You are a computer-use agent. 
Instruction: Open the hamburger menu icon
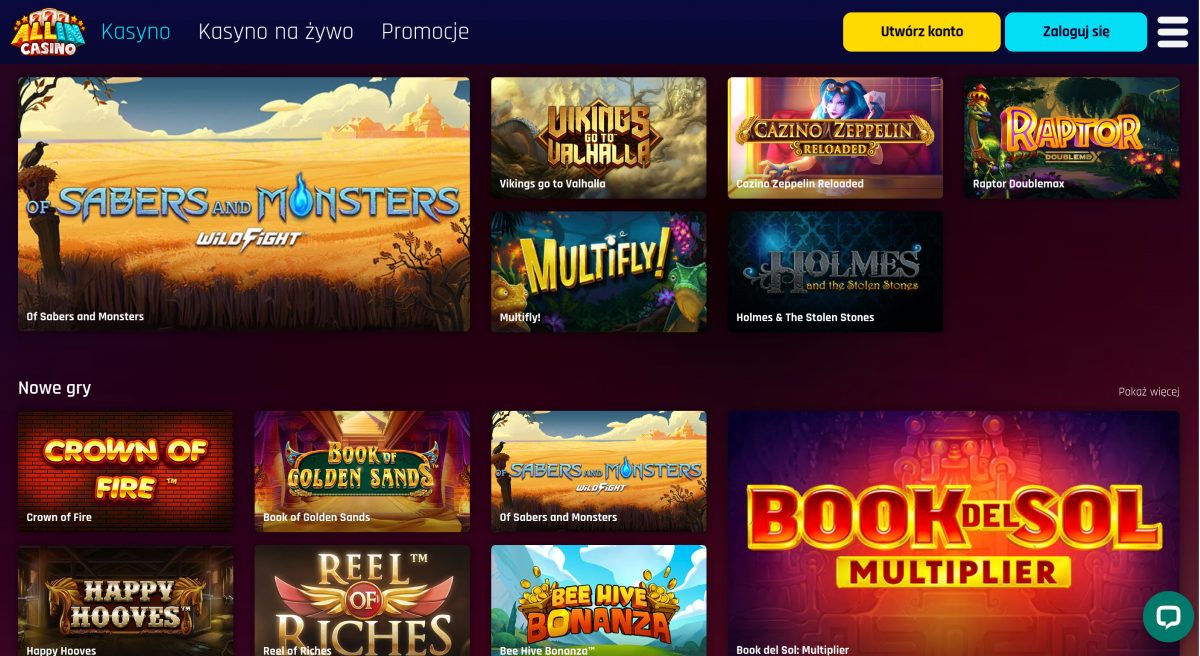1173,32
